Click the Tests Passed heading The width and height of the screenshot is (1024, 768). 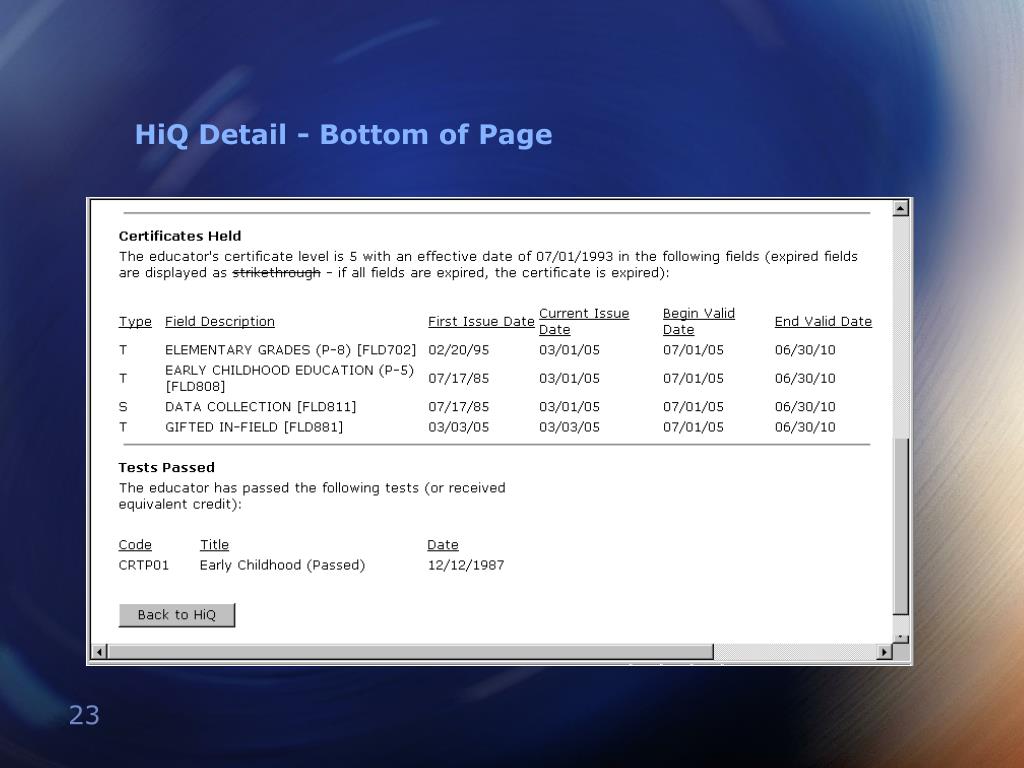pos(167,468)
